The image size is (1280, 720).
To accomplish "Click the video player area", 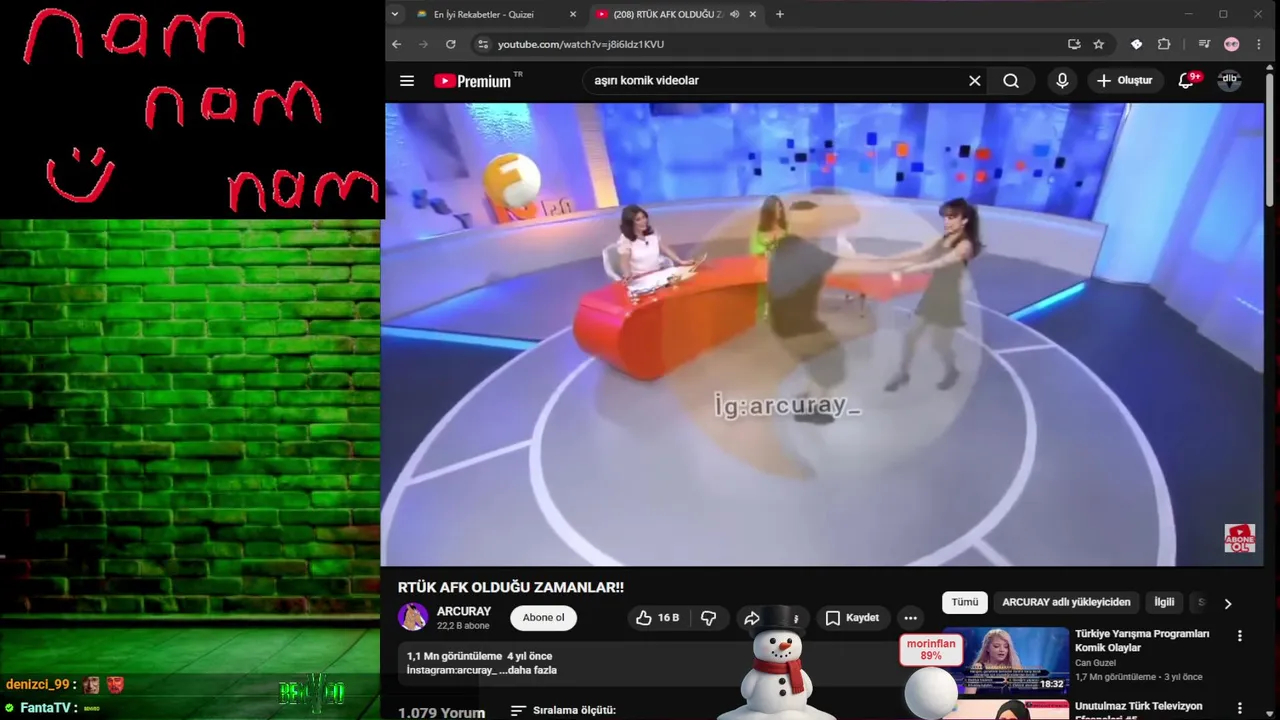I will click(x=823, y=333).
